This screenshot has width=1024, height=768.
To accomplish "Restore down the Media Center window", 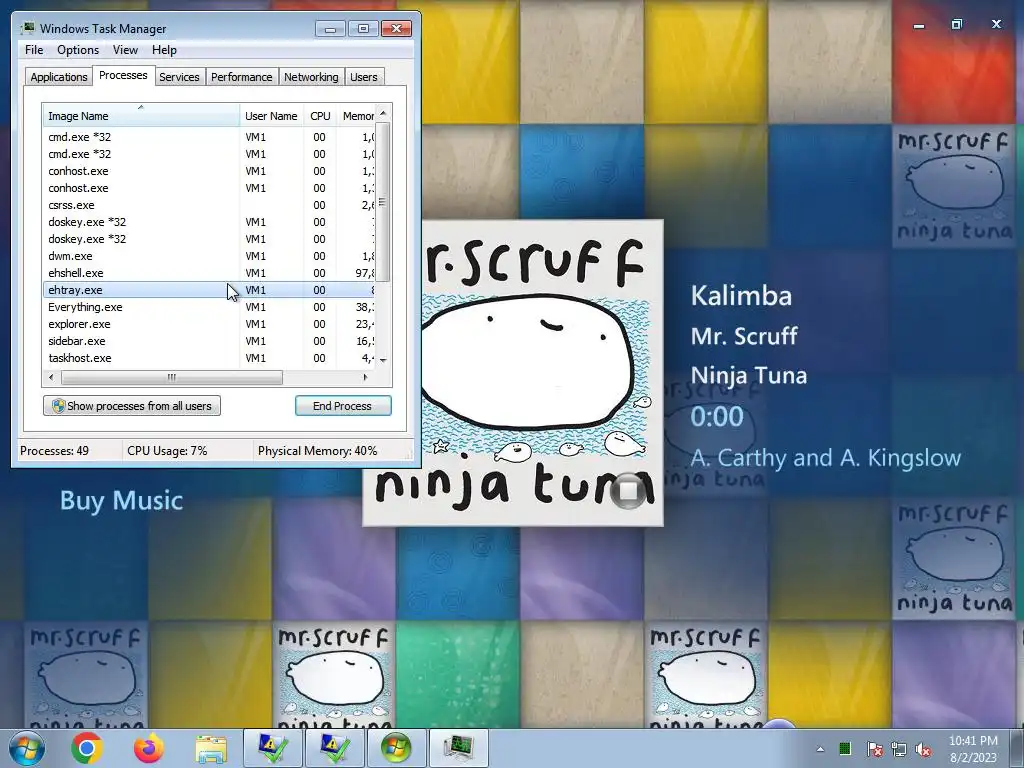I will point(957,24).
